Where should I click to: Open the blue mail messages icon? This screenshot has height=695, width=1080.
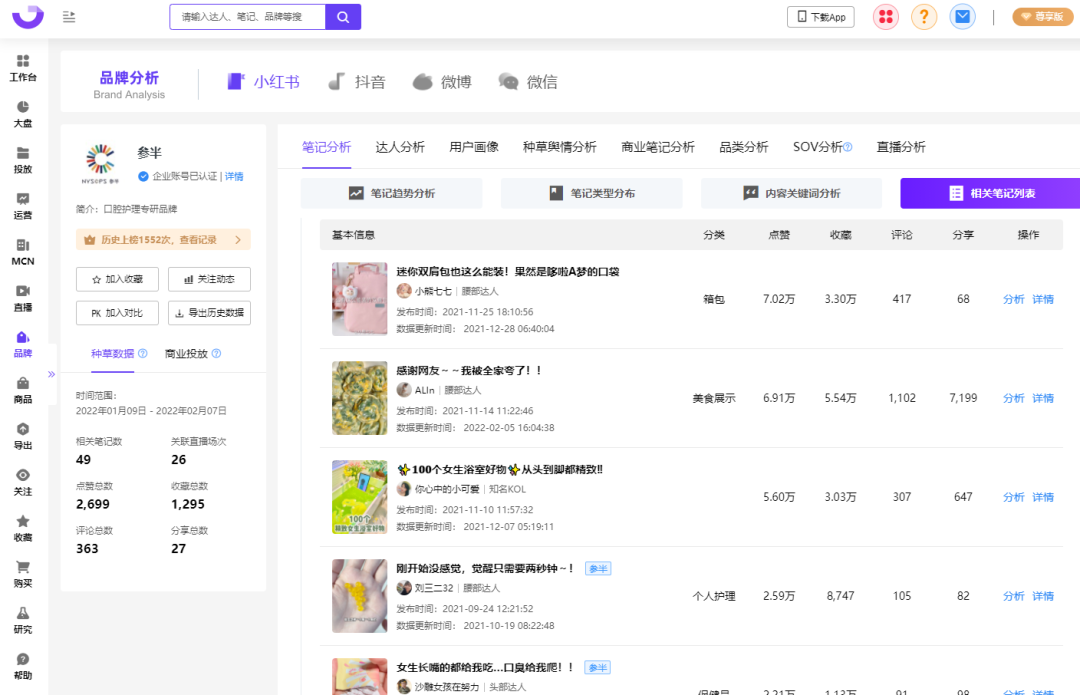[962, 17]
